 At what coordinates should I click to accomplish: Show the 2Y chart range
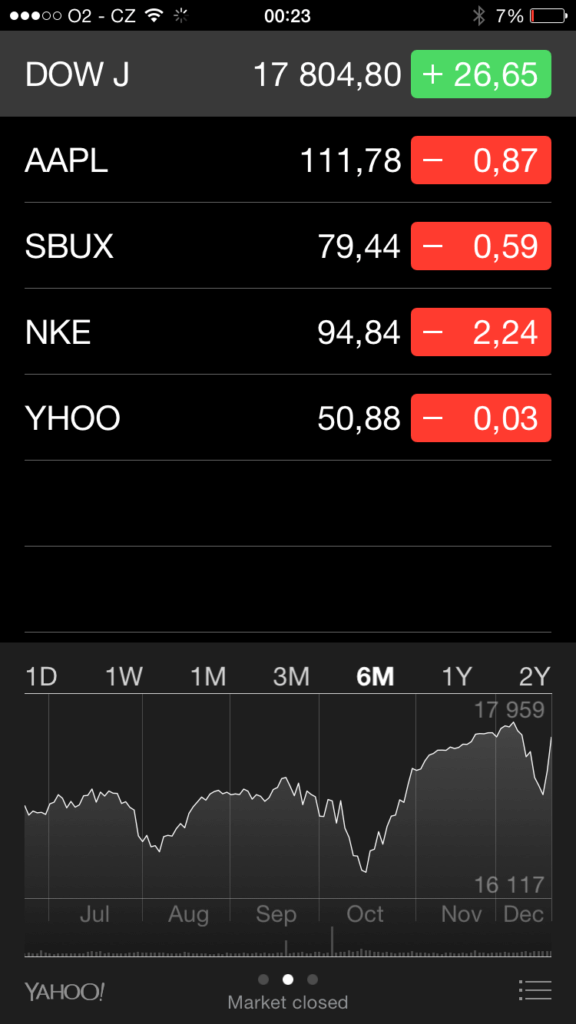(x=535, y=677)
